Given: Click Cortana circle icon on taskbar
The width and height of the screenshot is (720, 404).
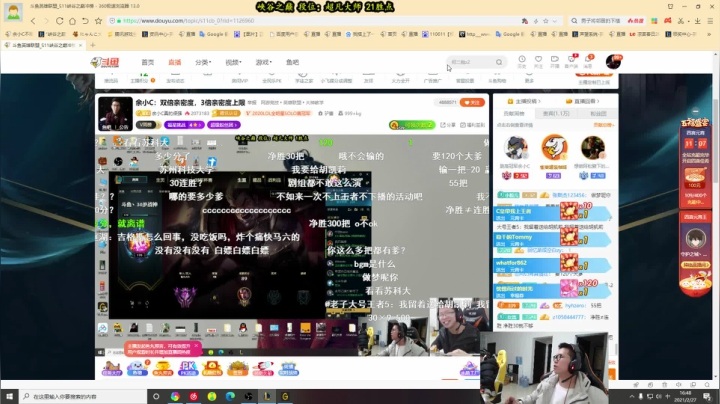Looking at the screenshot, I should tap(156, 396).
